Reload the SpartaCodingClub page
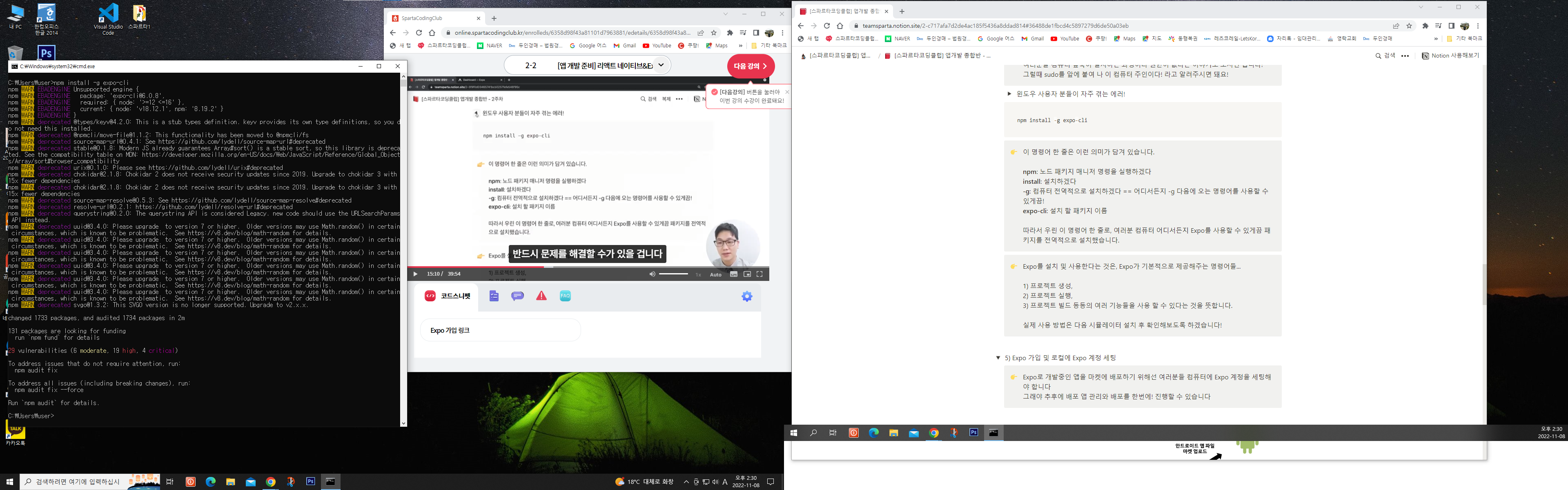Screen dimensions: 1568x490 [419, 33]
